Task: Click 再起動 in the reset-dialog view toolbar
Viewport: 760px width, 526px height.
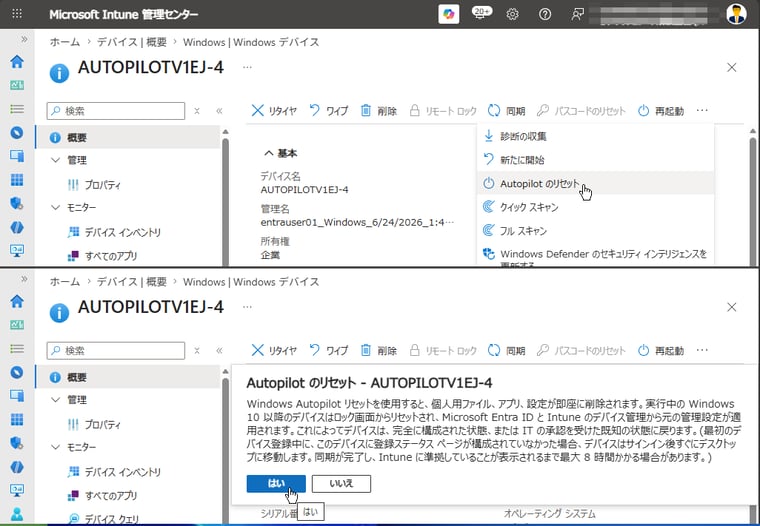Action: pos(661,351)
